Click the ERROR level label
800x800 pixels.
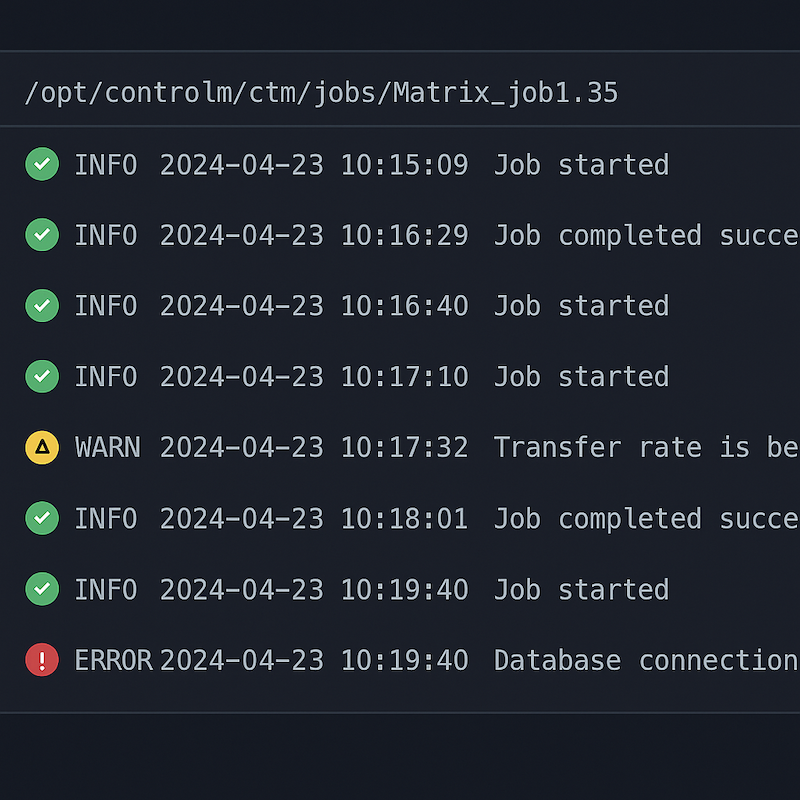coord(113,660)
